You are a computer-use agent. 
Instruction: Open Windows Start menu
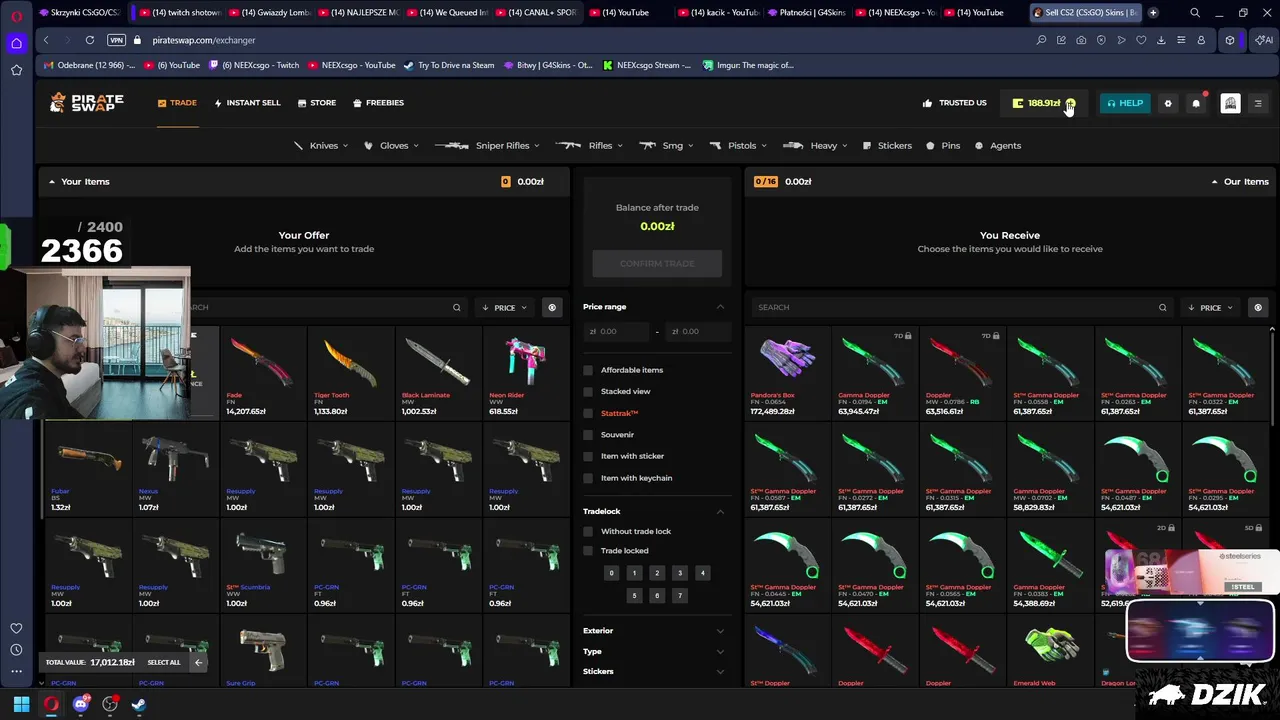click(21, 704)
